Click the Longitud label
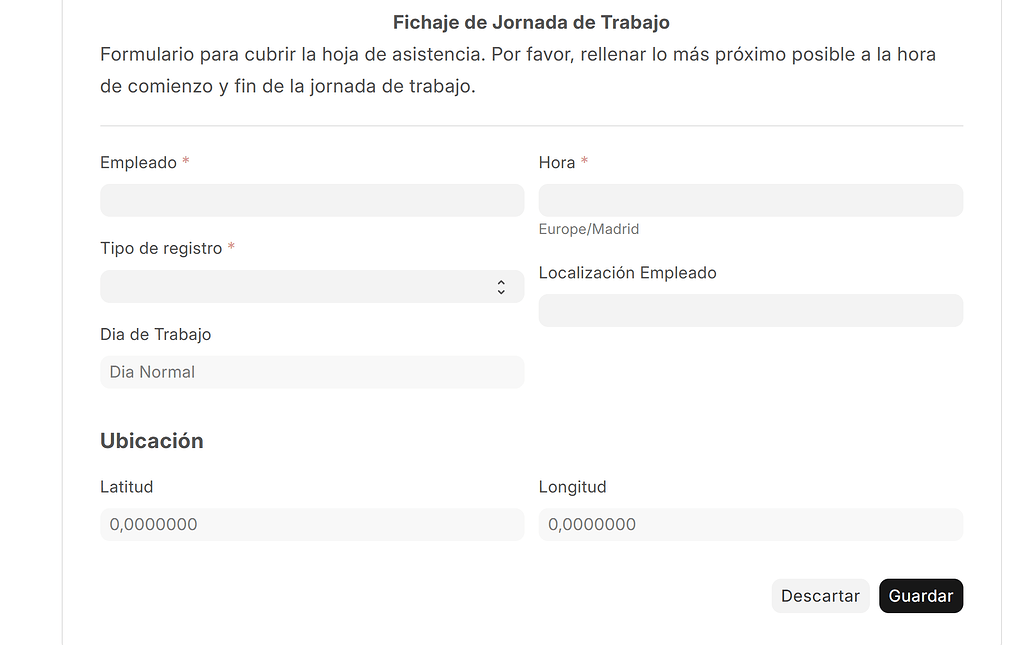The height and width of the screenshot is (645, 1035). (x=572, y=487)
